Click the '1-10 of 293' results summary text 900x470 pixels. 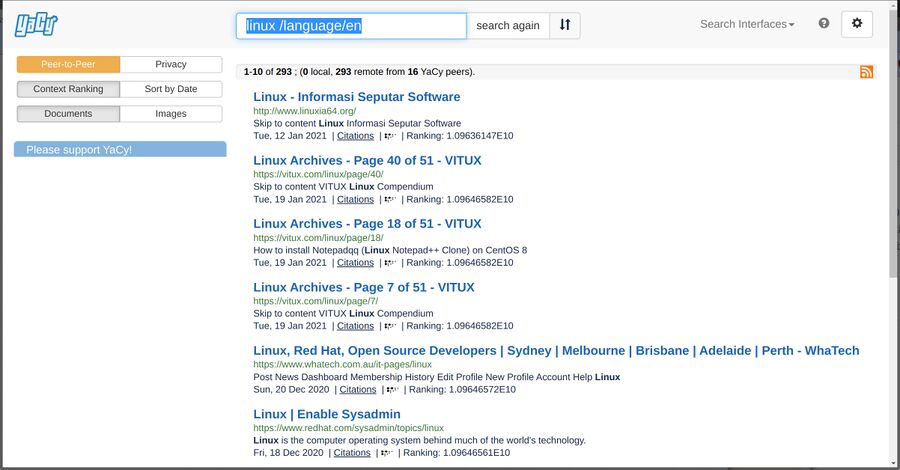tap(359, 72)
